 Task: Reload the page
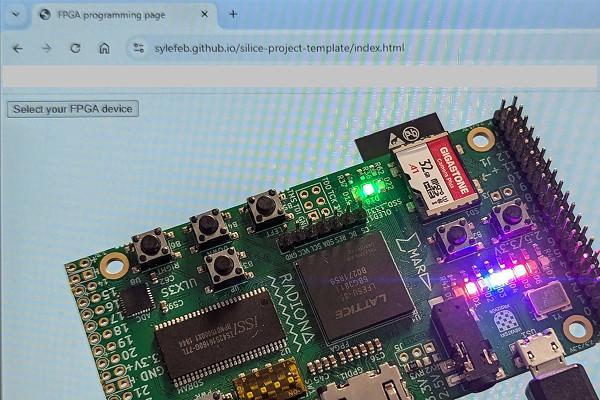75,48
